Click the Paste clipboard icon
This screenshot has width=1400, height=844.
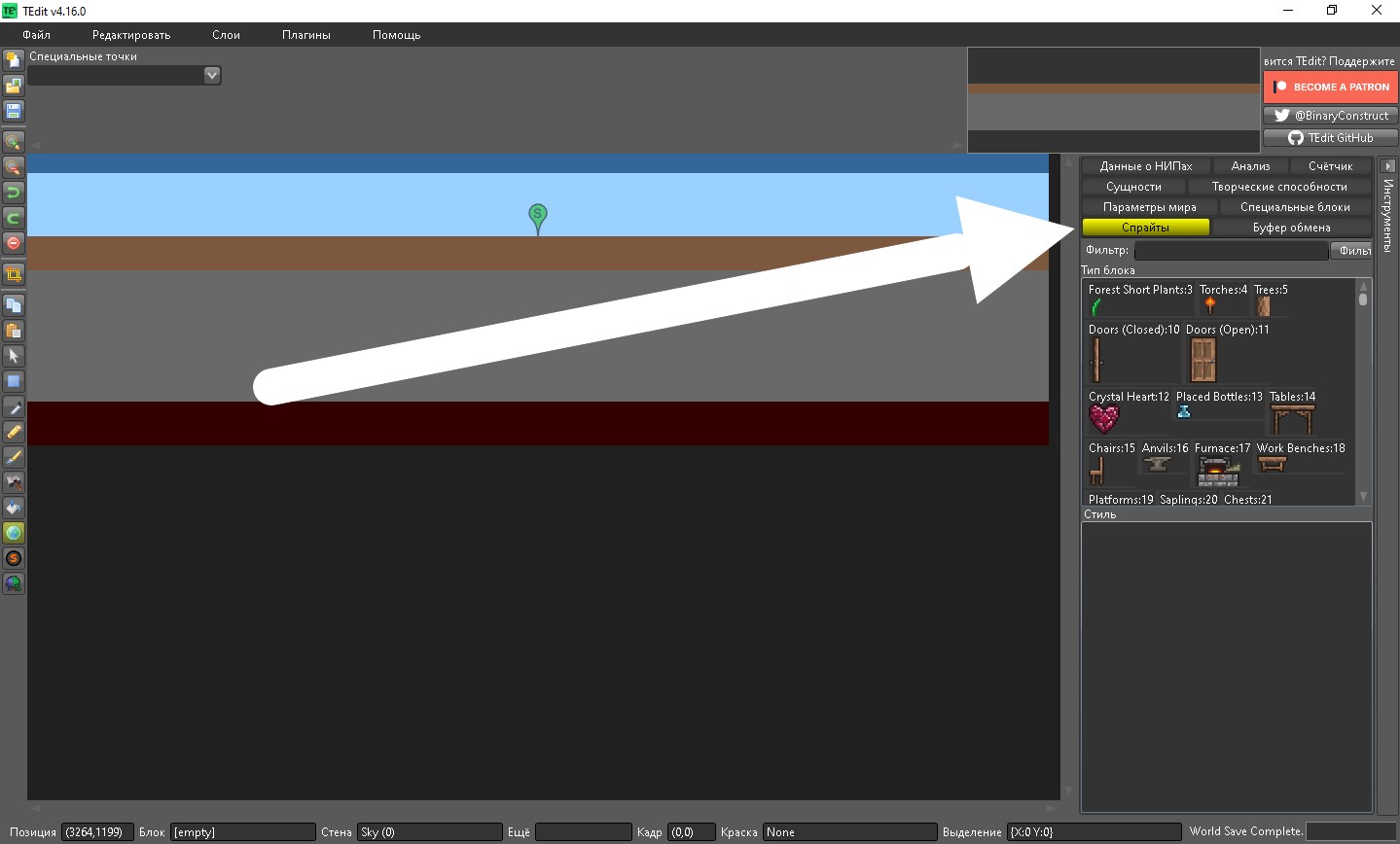point(14,331)
